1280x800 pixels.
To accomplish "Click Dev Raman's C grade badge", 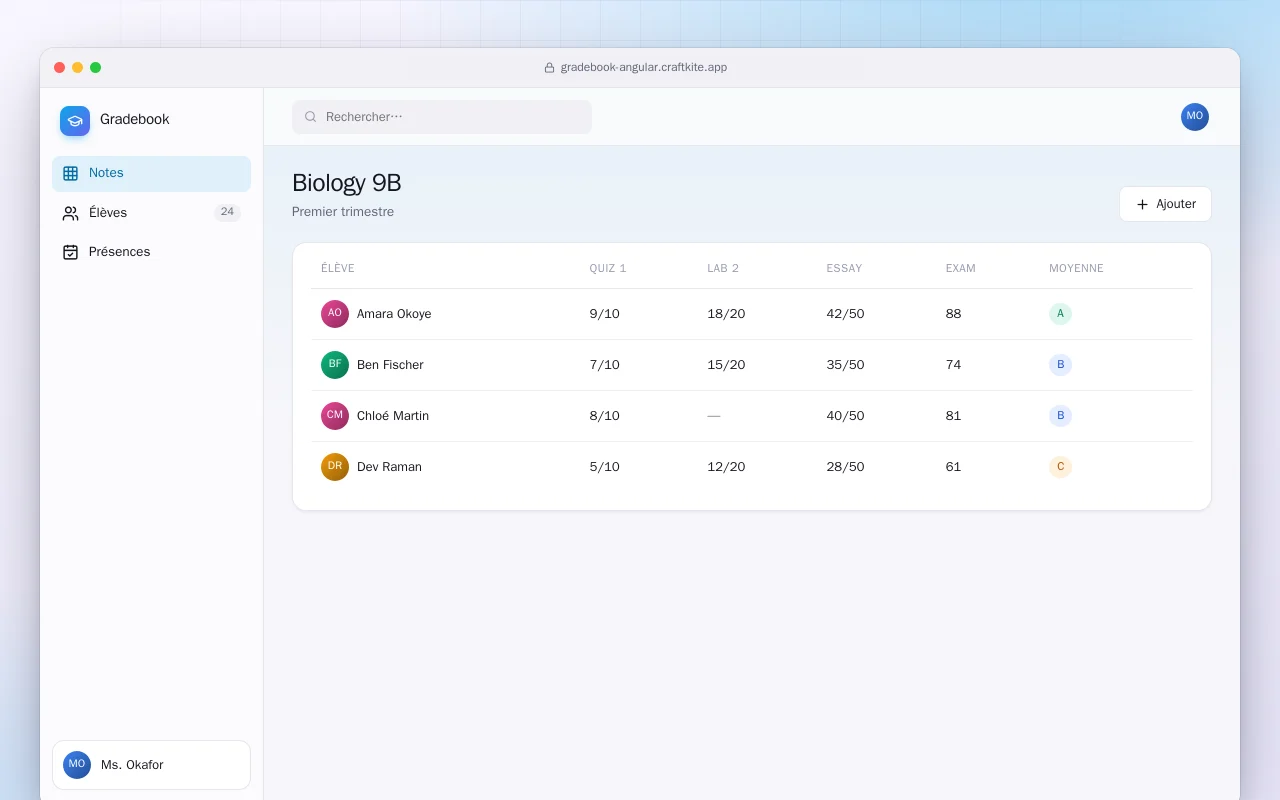I will [1060, 467].
